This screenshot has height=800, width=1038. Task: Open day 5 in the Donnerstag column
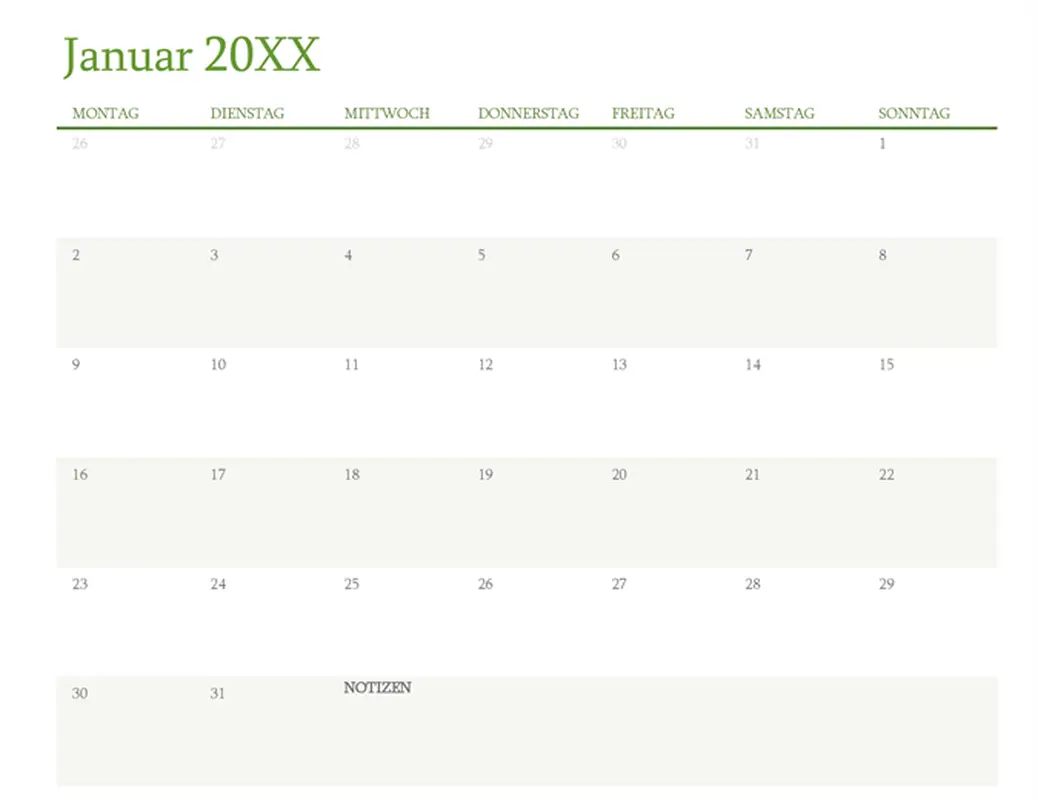pyautogui.click(x=482, y=255)
